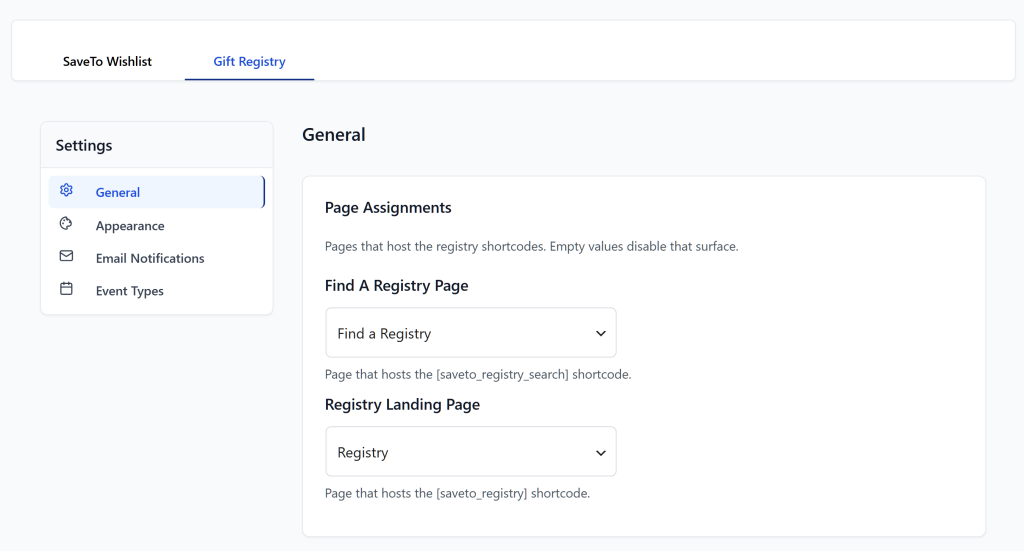This screenshot has width=1024, height=551.
Task: Go to Email Notifications settings
Action: click(157, 258)
